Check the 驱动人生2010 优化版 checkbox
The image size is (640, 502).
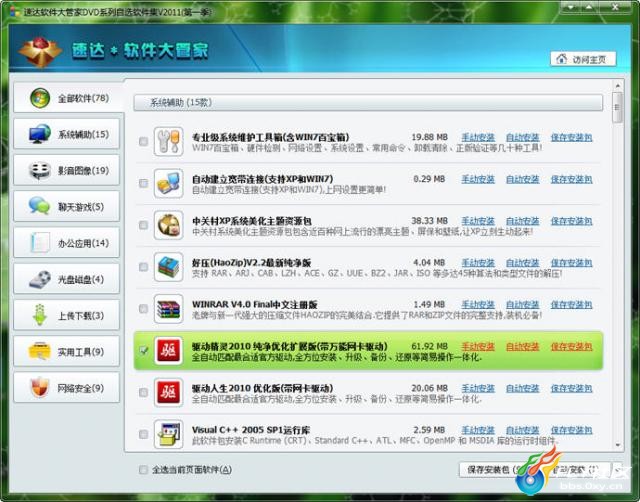click(143, 392)
